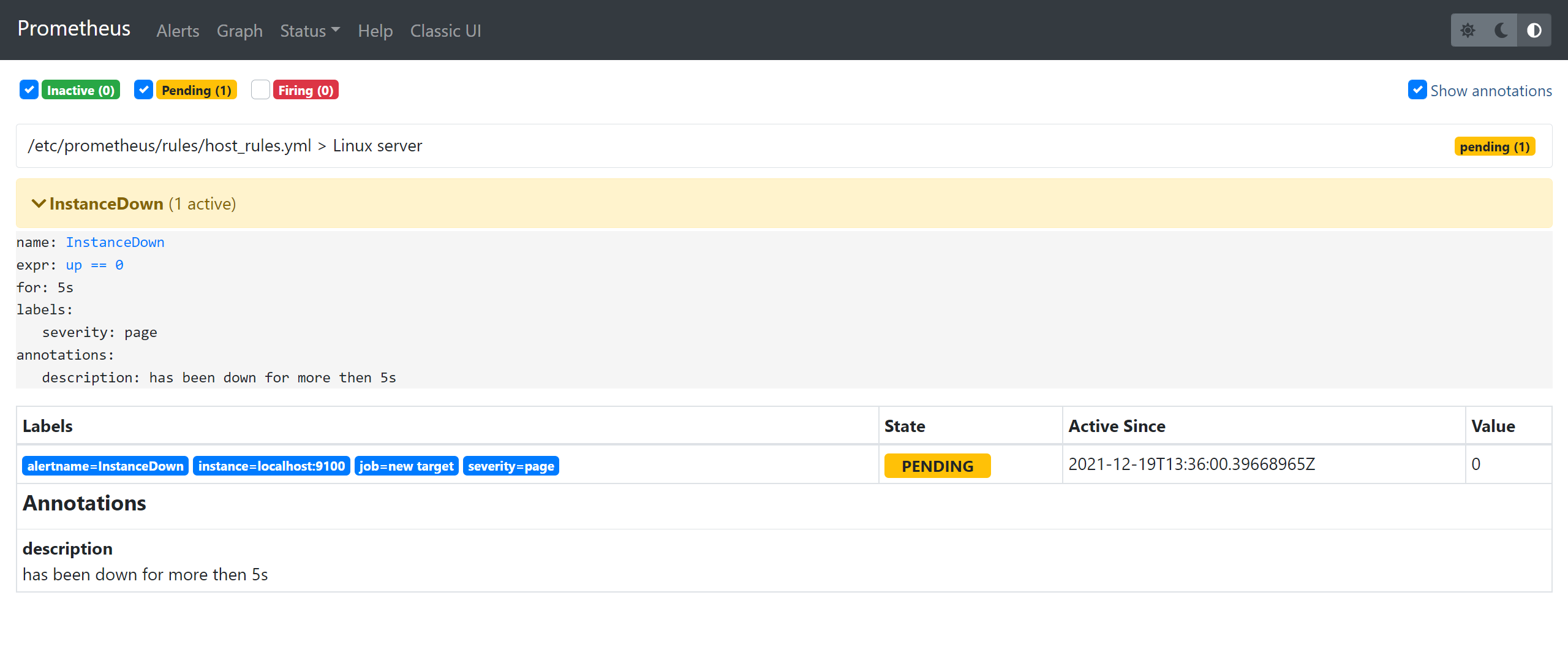Screen dimensions: 1568x671
Task: Click the 'for: 5s' rule line
Action: (x=45, y=287)
